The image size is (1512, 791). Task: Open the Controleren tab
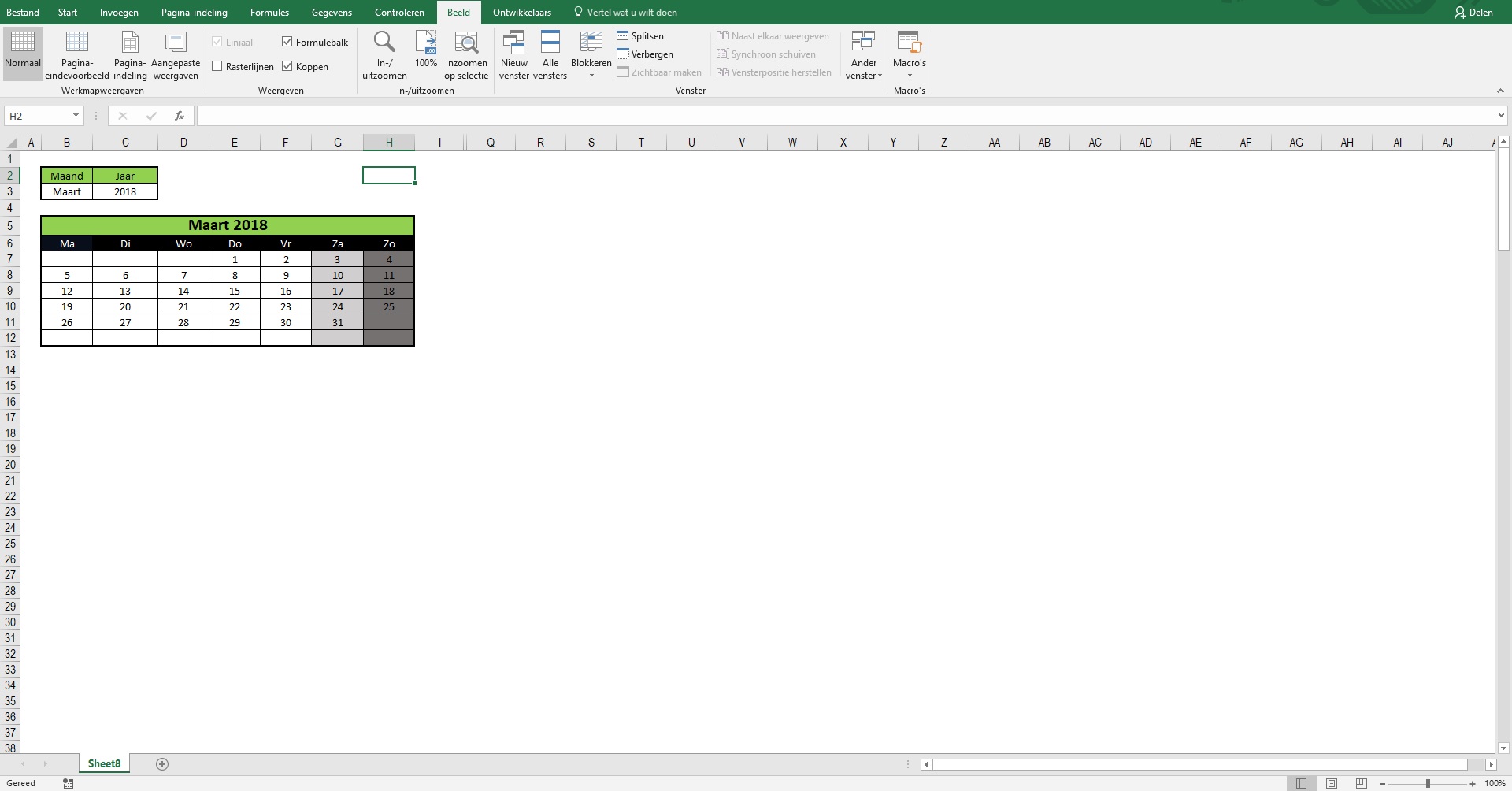coord(399,12)
